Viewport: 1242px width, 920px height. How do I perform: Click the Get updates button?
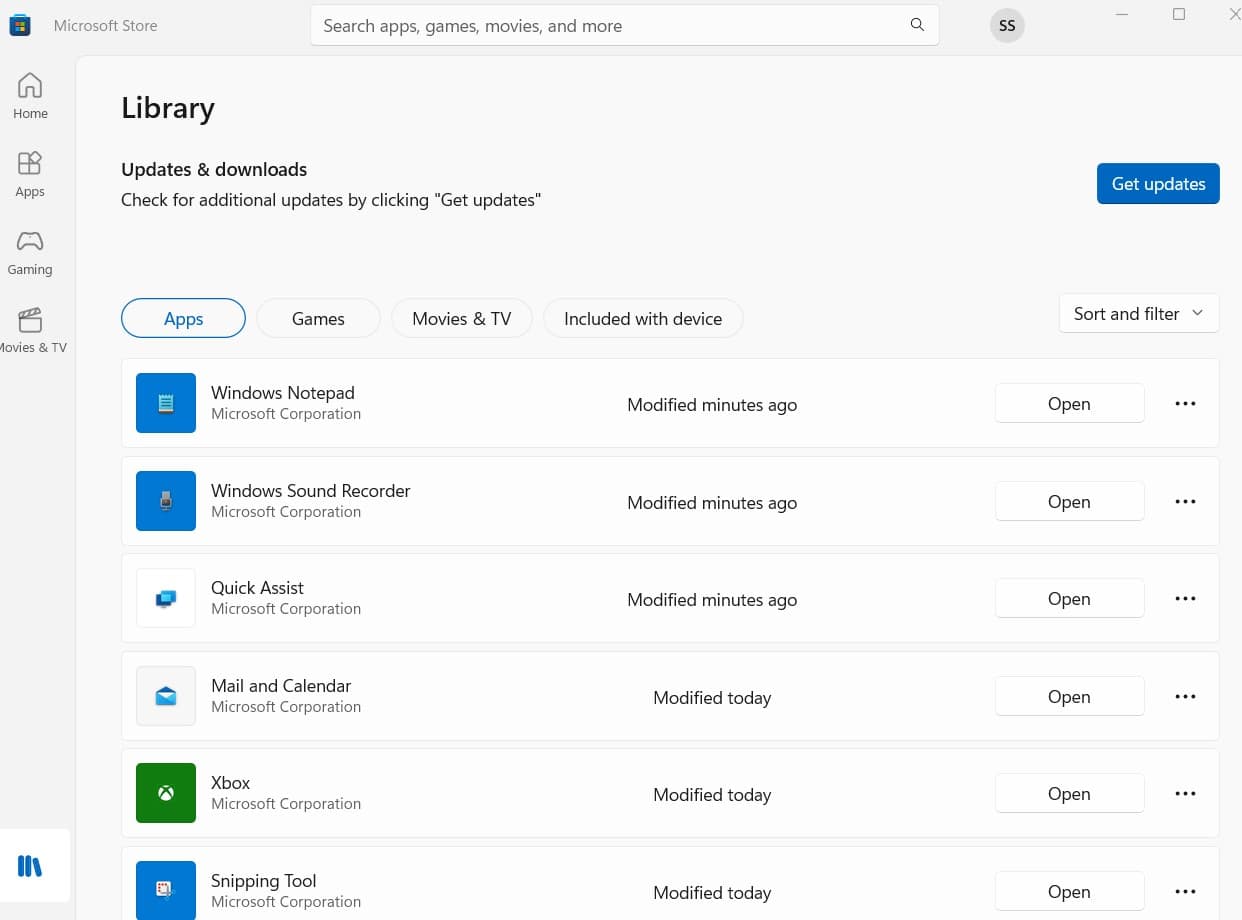[x=1158, y=184]
